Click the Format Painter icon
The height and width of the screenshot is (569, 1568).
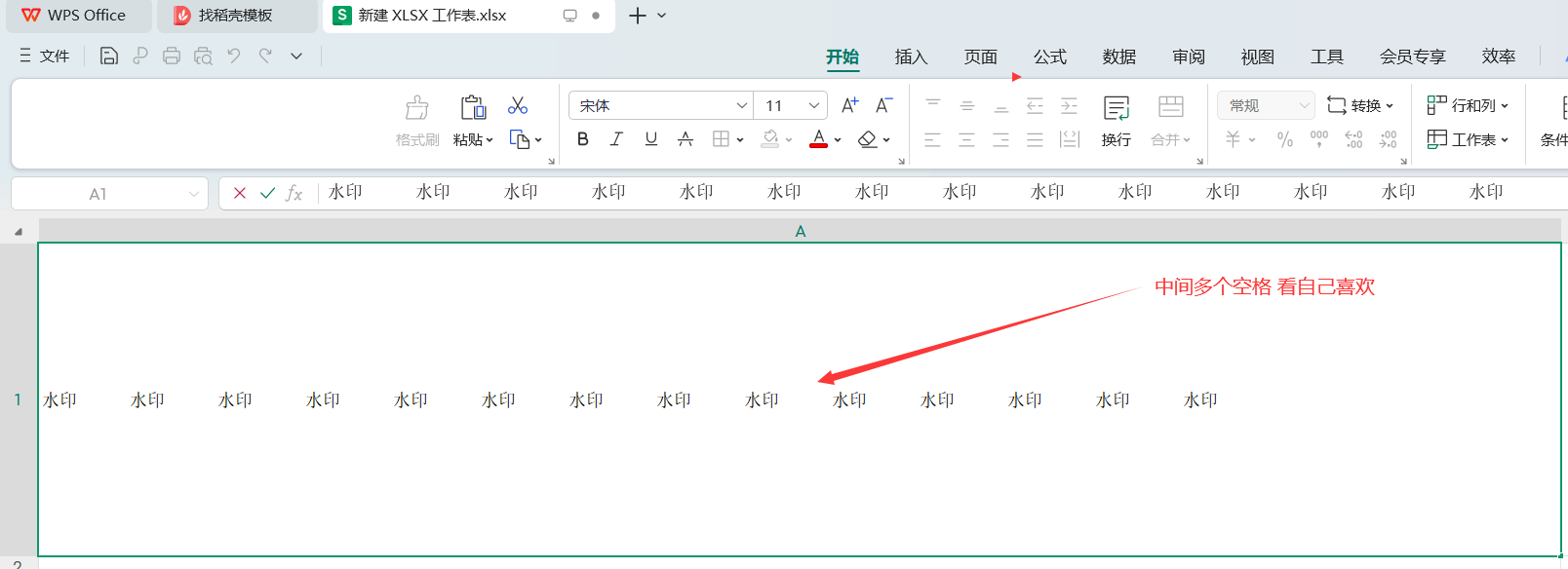pyautogui.click(x=417, y=107)
